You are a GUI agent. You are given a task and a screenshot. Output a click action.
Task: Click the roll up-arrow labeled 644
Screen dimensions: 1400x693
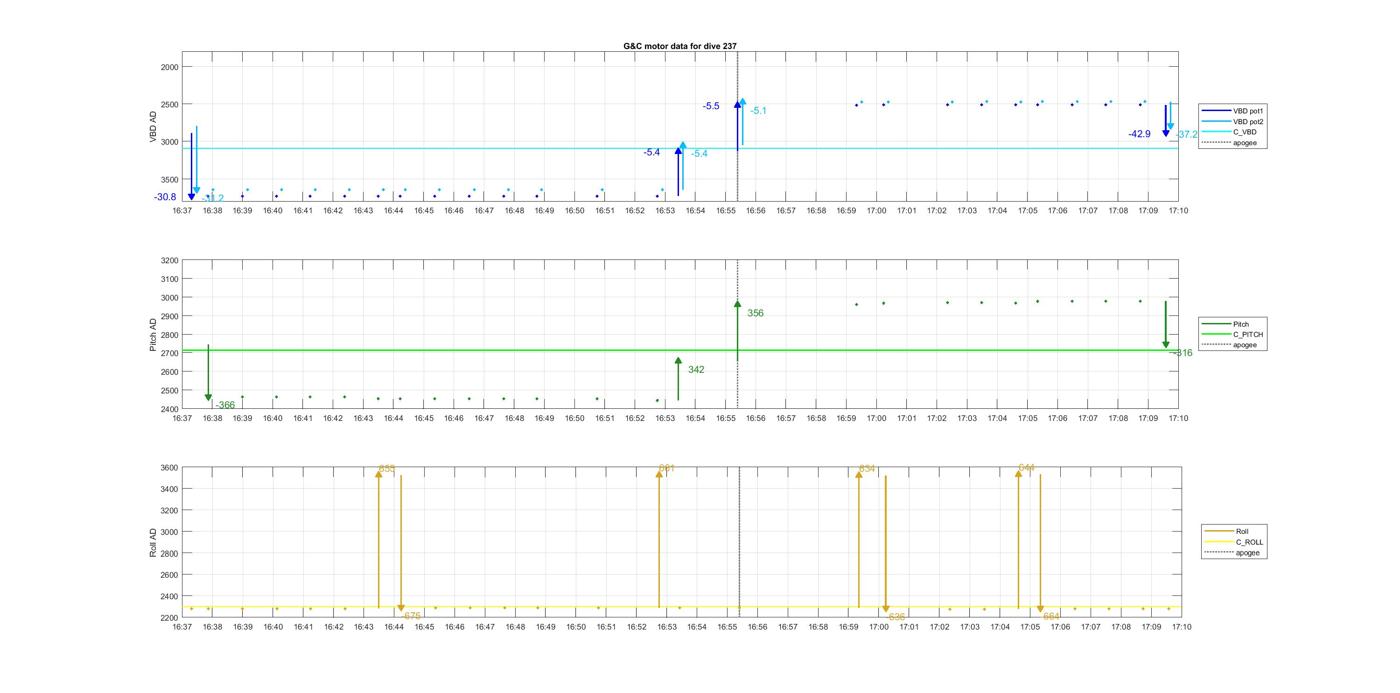click(1018, 538)
